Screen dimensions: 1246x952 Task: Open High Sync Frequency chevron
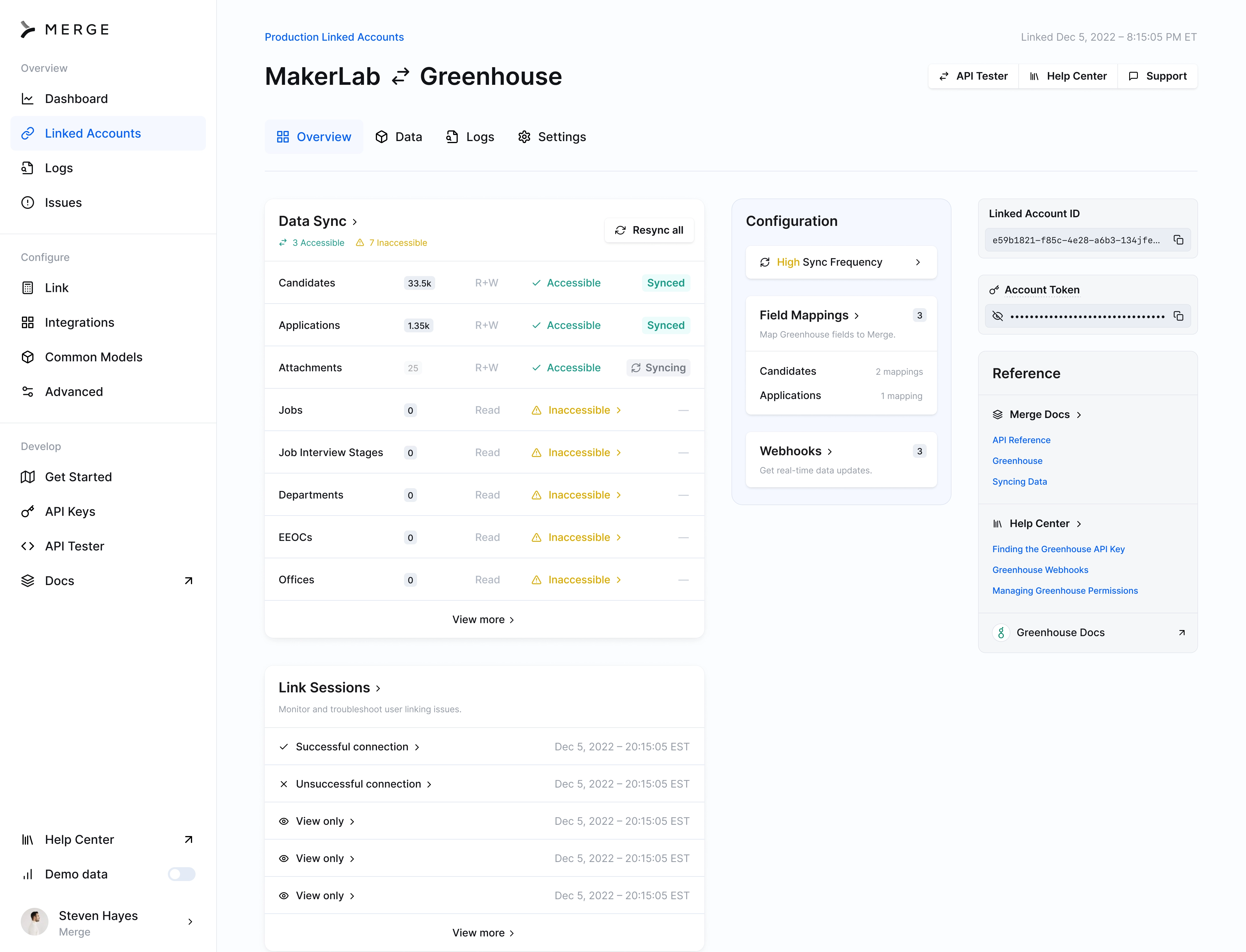coord(918,262)
